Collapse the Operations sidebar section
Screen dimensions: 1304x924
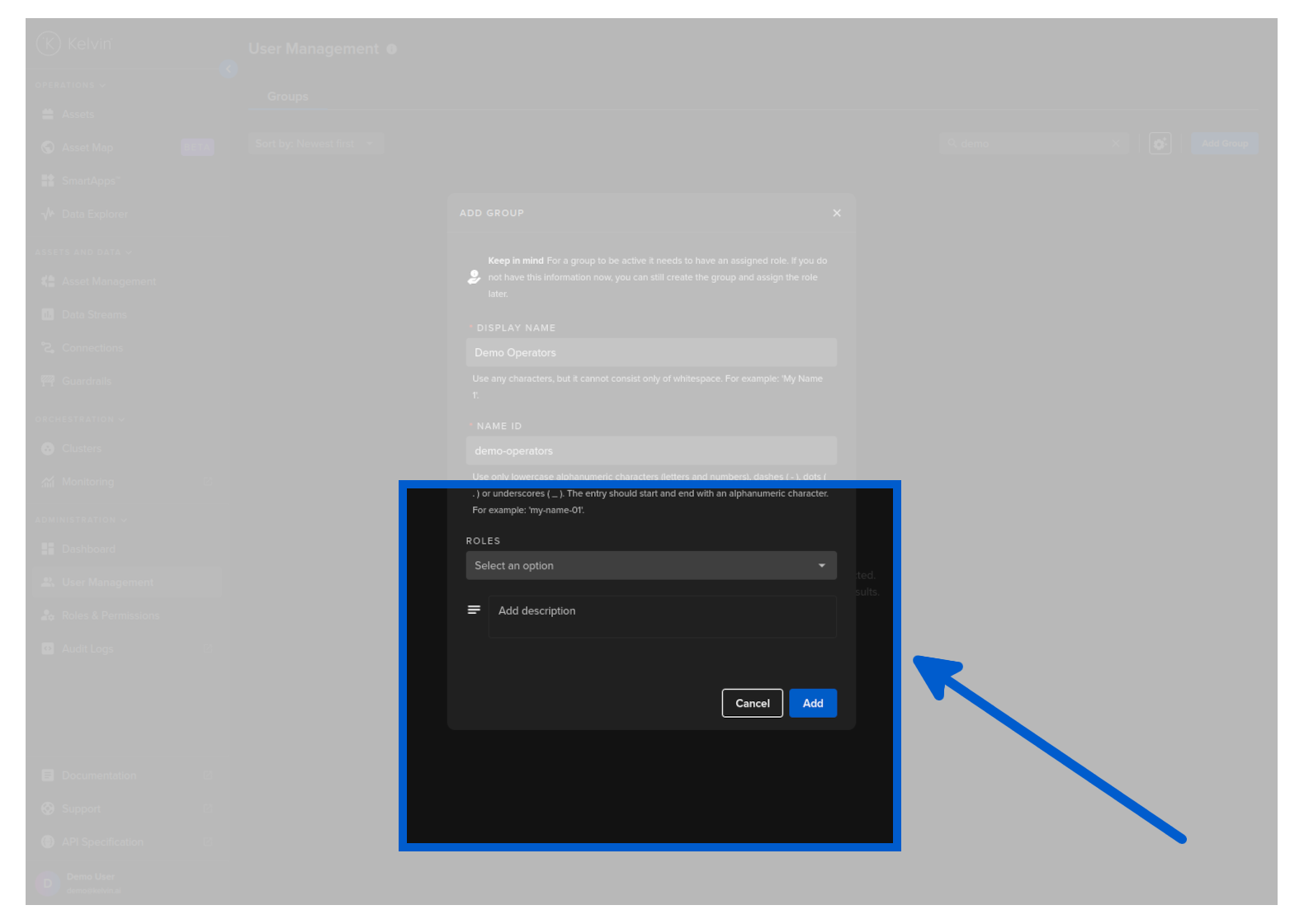coord(70,85)
